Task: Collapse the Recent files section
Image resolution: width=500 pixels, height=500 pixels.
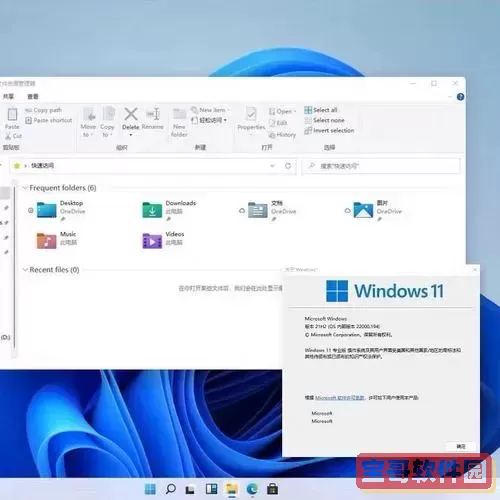Action: (25, 270)
